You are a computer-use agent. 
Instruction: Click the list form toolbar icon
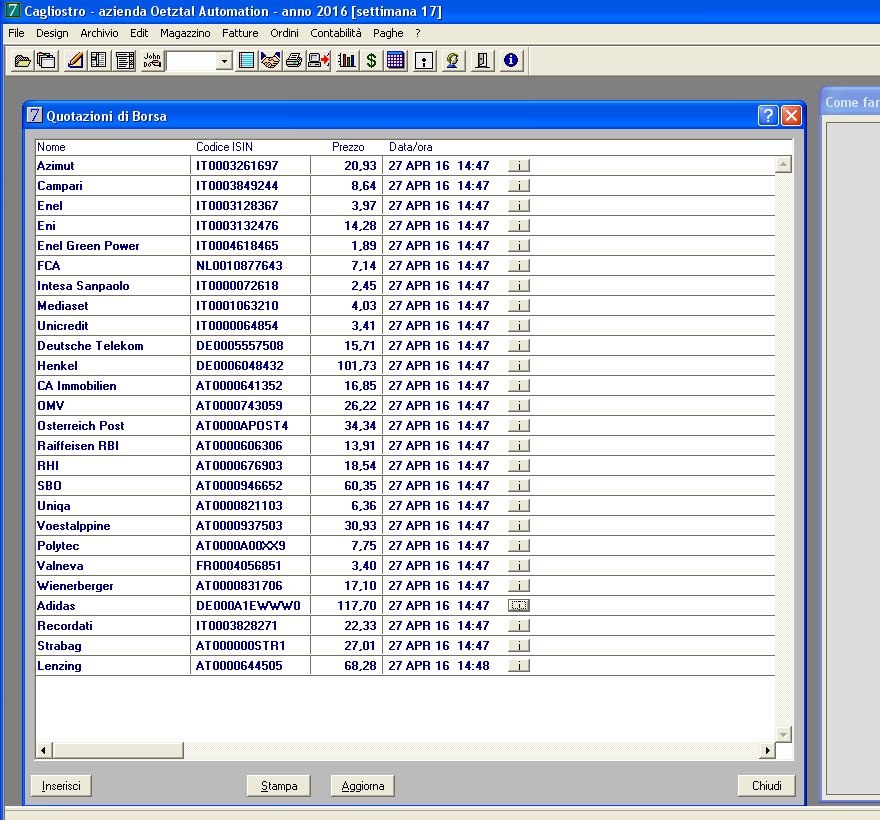click(x=125, y=60)
